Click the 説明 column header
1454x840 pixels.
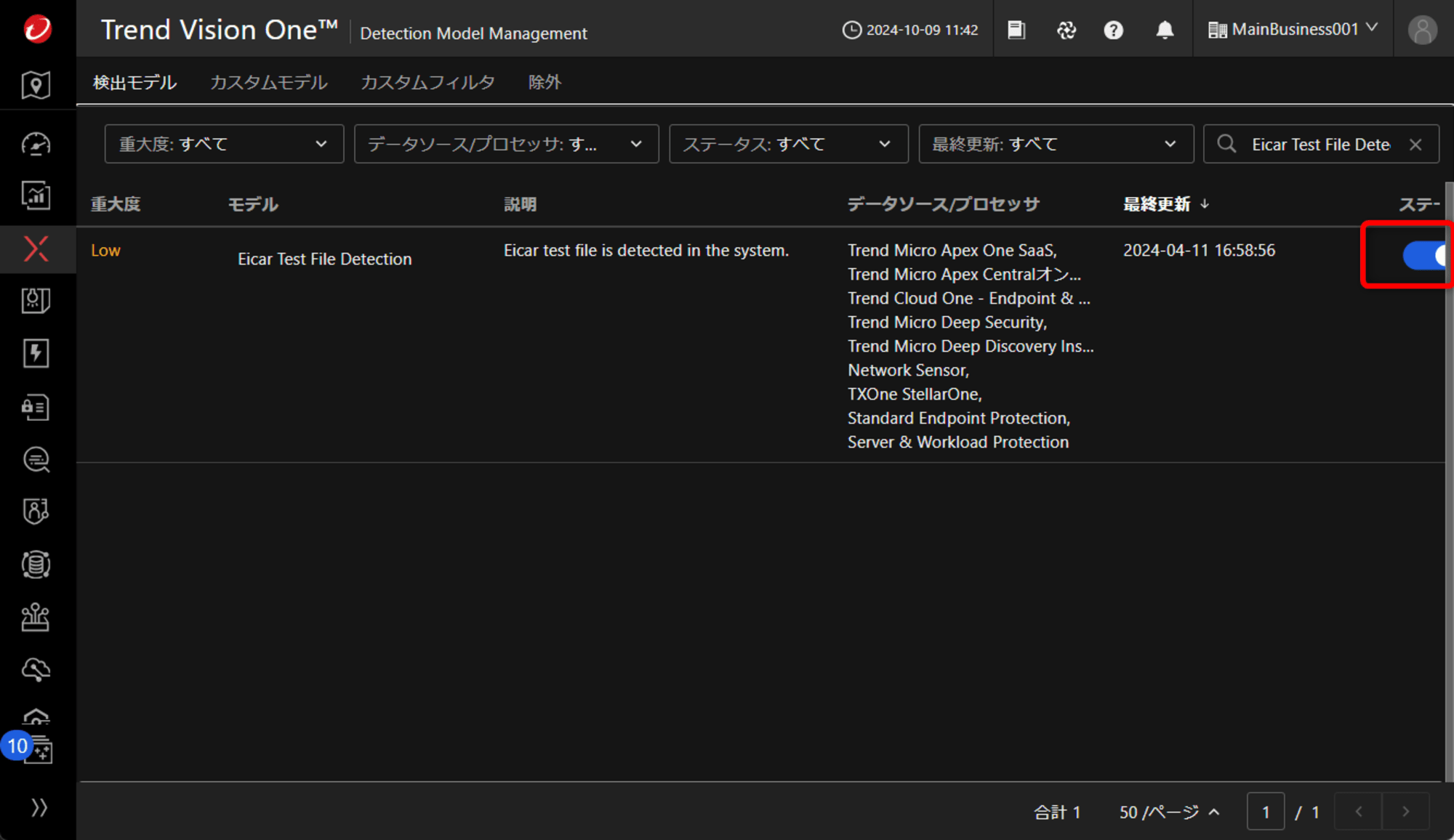(520, 204)
